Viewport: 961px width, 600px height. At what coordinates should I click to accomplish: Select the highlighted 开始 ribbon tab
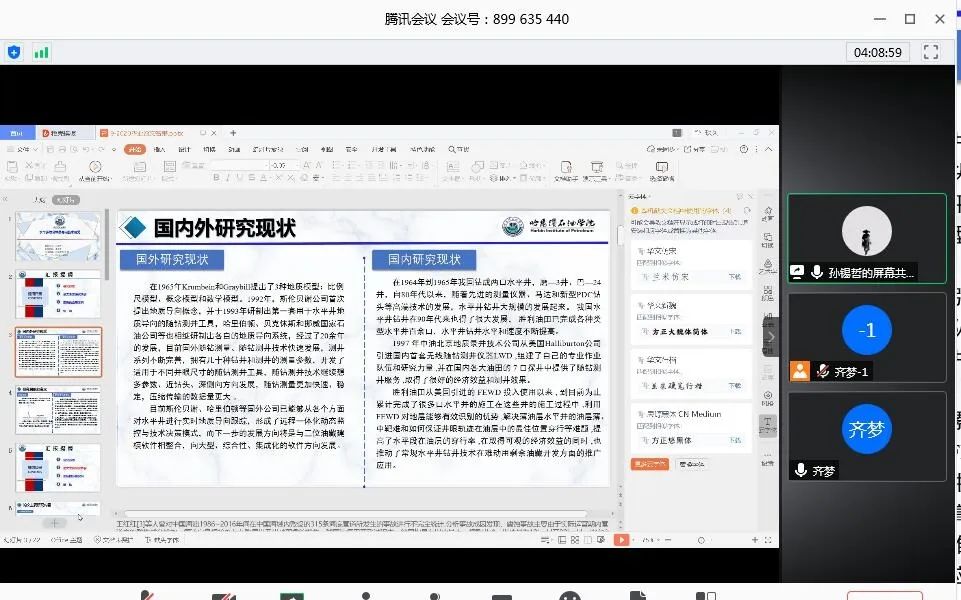point(135,149)
